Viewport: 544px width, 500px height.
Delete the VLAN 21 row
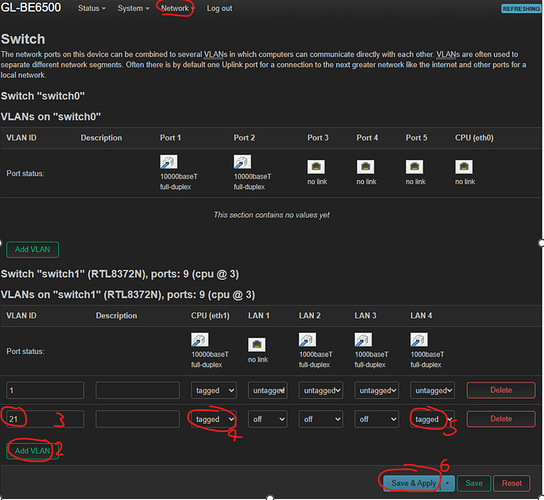tap(501, 419)
